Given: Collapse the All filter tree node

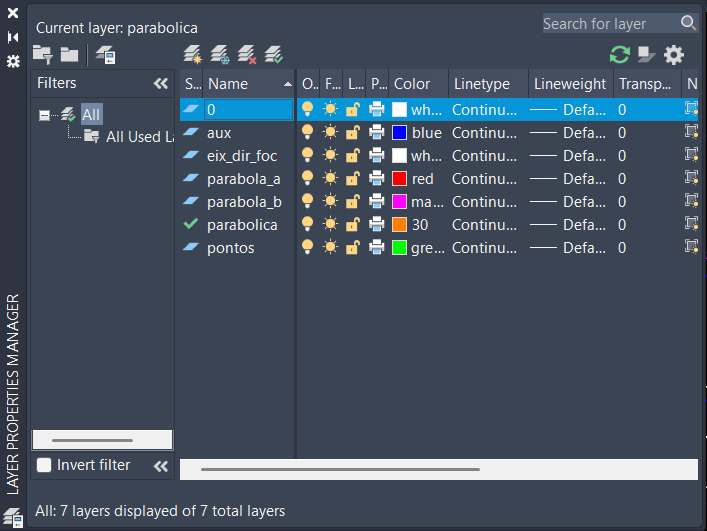Looking at the screenshot, I should 44,115.
